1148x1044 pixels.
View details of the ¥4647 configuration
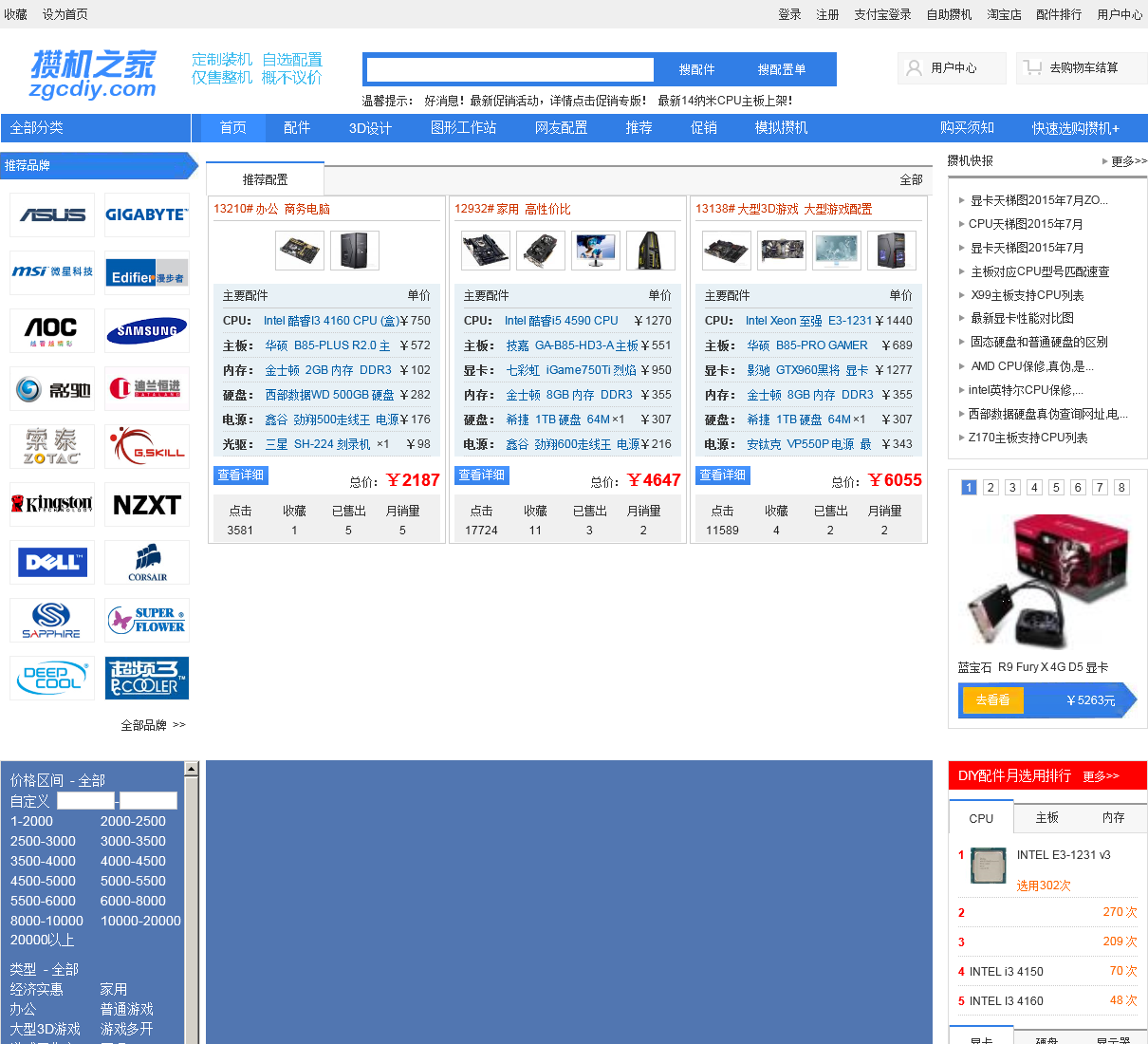(482, 475)
